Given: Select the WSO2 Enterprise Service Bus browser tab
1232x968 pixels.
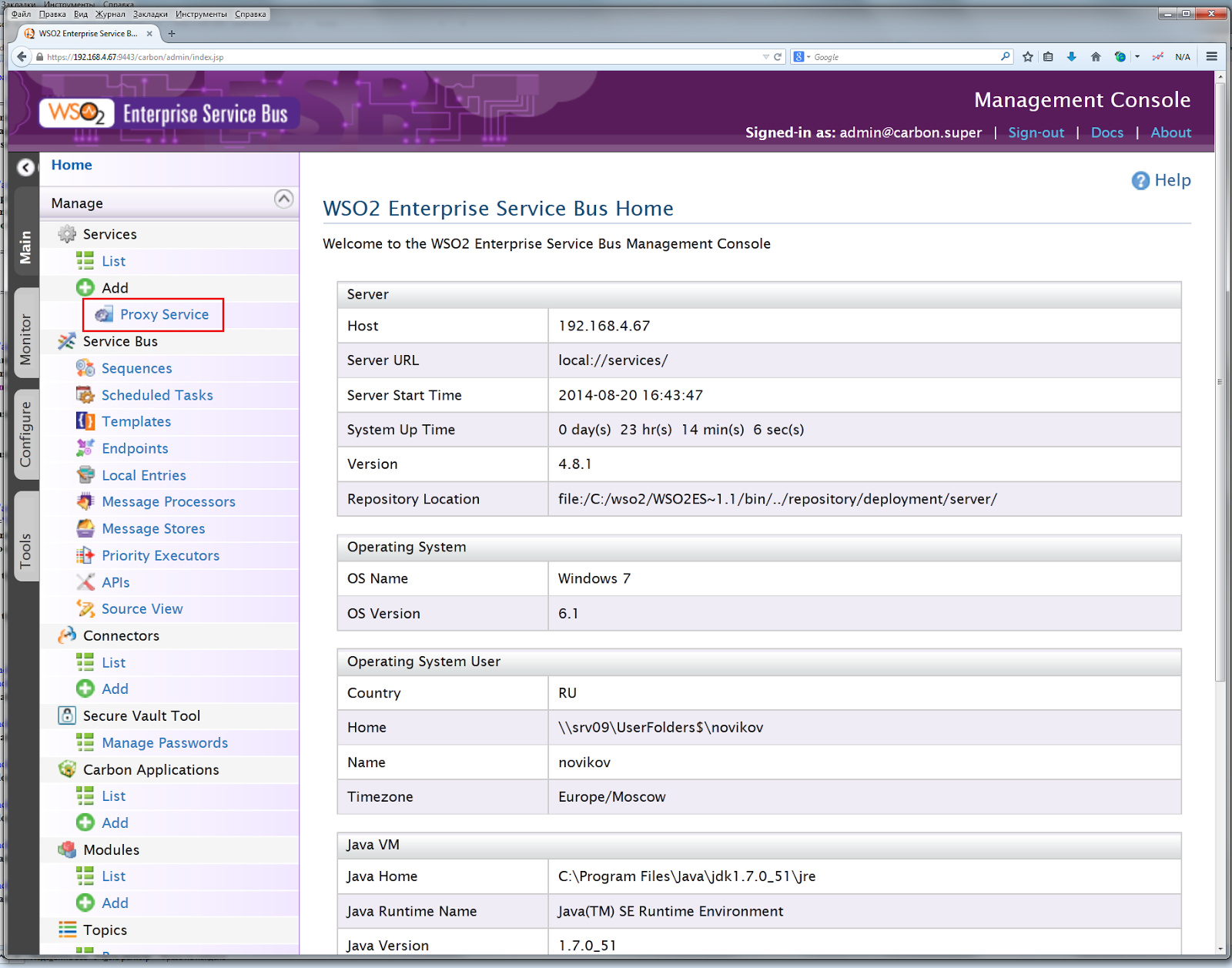Looking at the screenshot, I should coord(88,33).
